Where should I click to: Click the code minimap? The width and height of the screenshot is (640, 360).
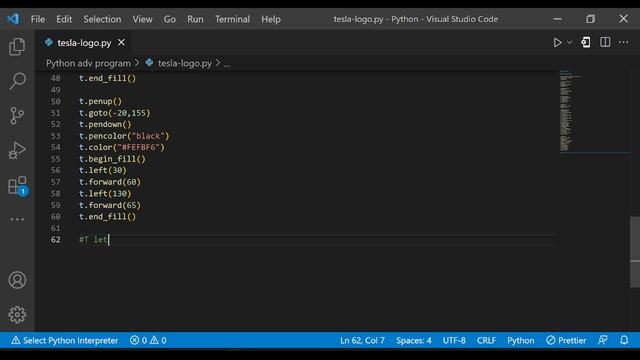594,111
